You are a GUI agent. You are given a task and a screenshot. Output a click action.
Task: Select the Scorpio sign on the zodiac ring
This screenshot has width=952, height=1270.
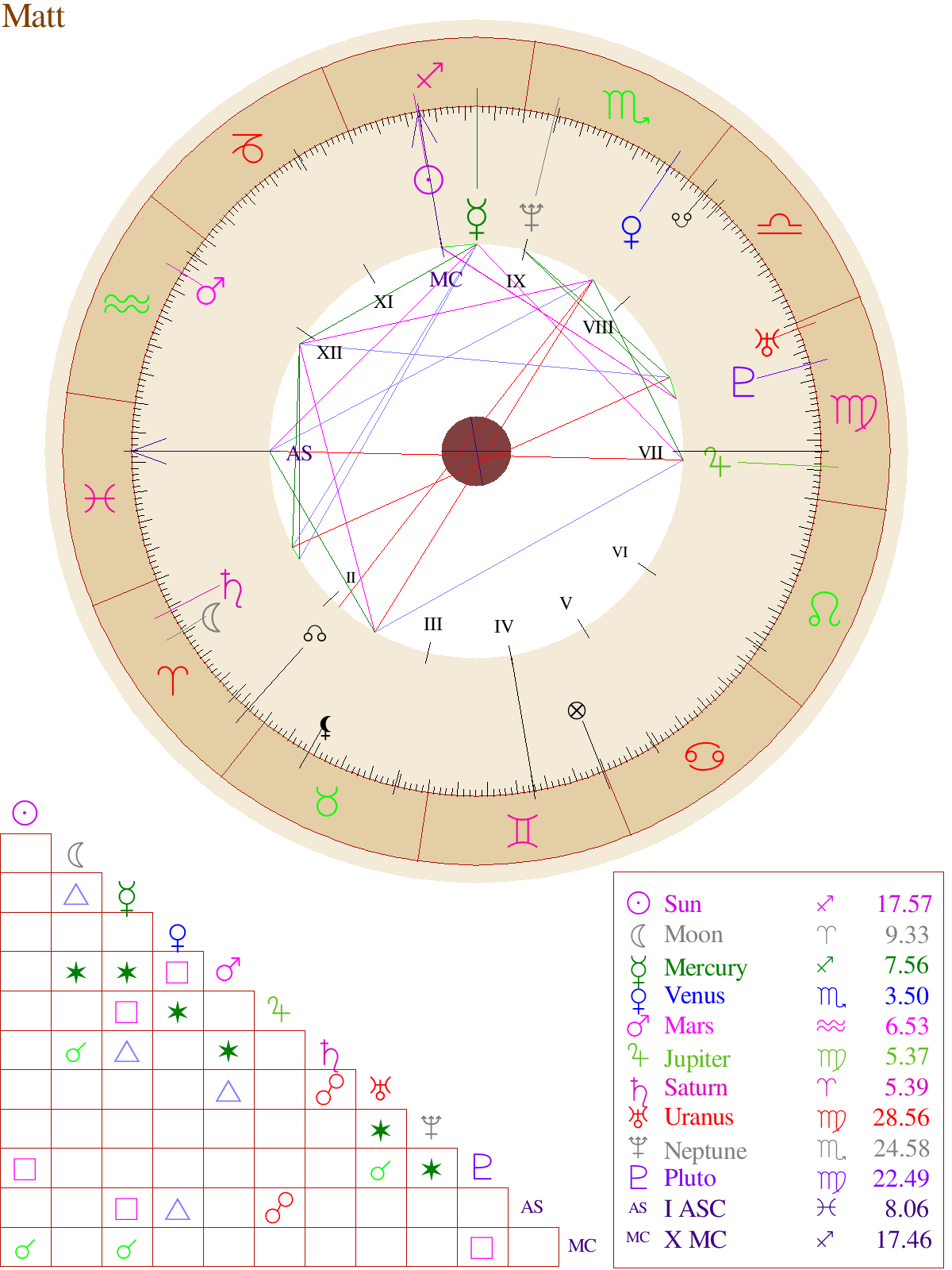626,106
